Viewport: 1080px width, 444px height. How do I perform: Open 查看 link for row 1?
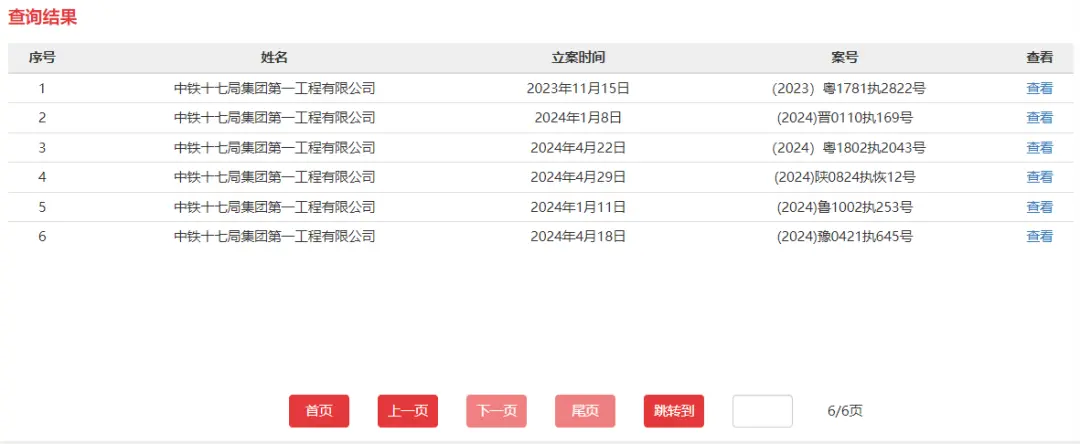tap(1039, 88)
